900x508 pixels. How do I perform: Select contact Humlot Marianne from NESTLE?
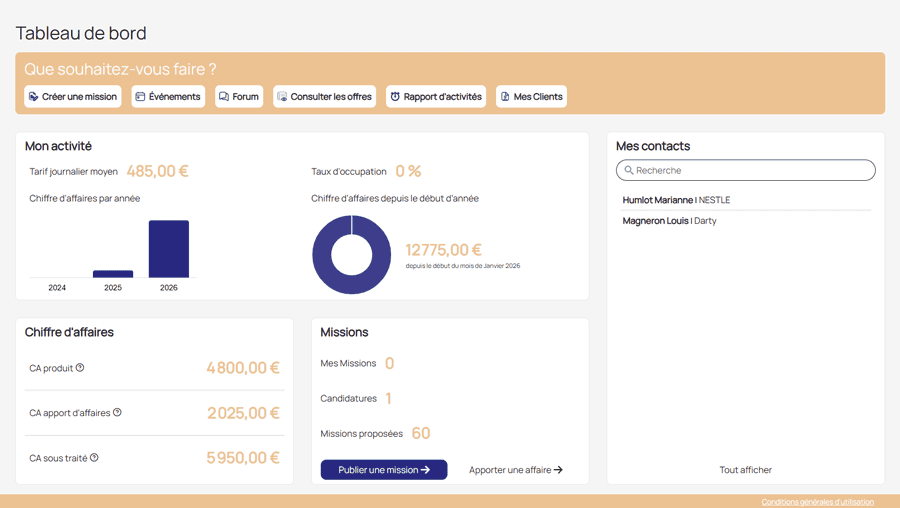pos(676,200)
